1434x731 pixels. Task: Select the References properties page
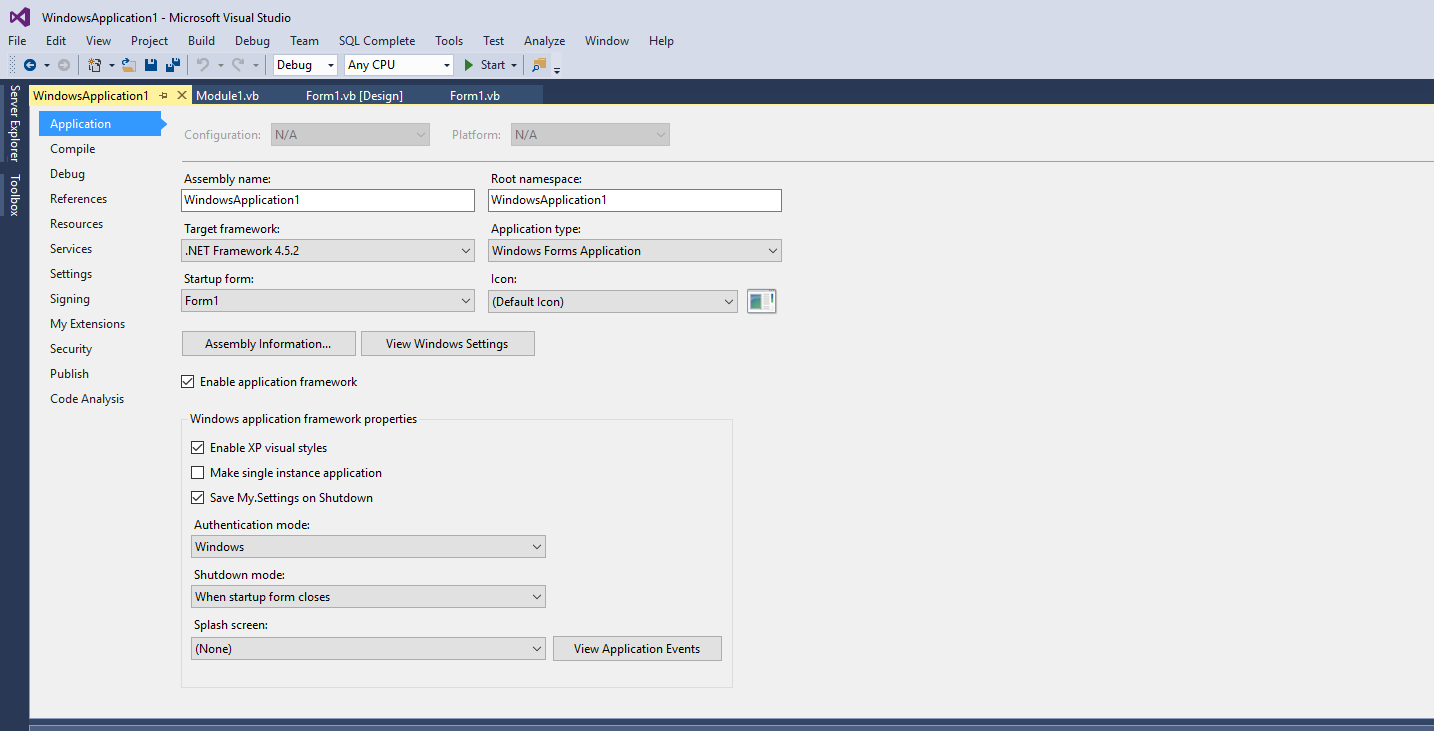(79, 199)
